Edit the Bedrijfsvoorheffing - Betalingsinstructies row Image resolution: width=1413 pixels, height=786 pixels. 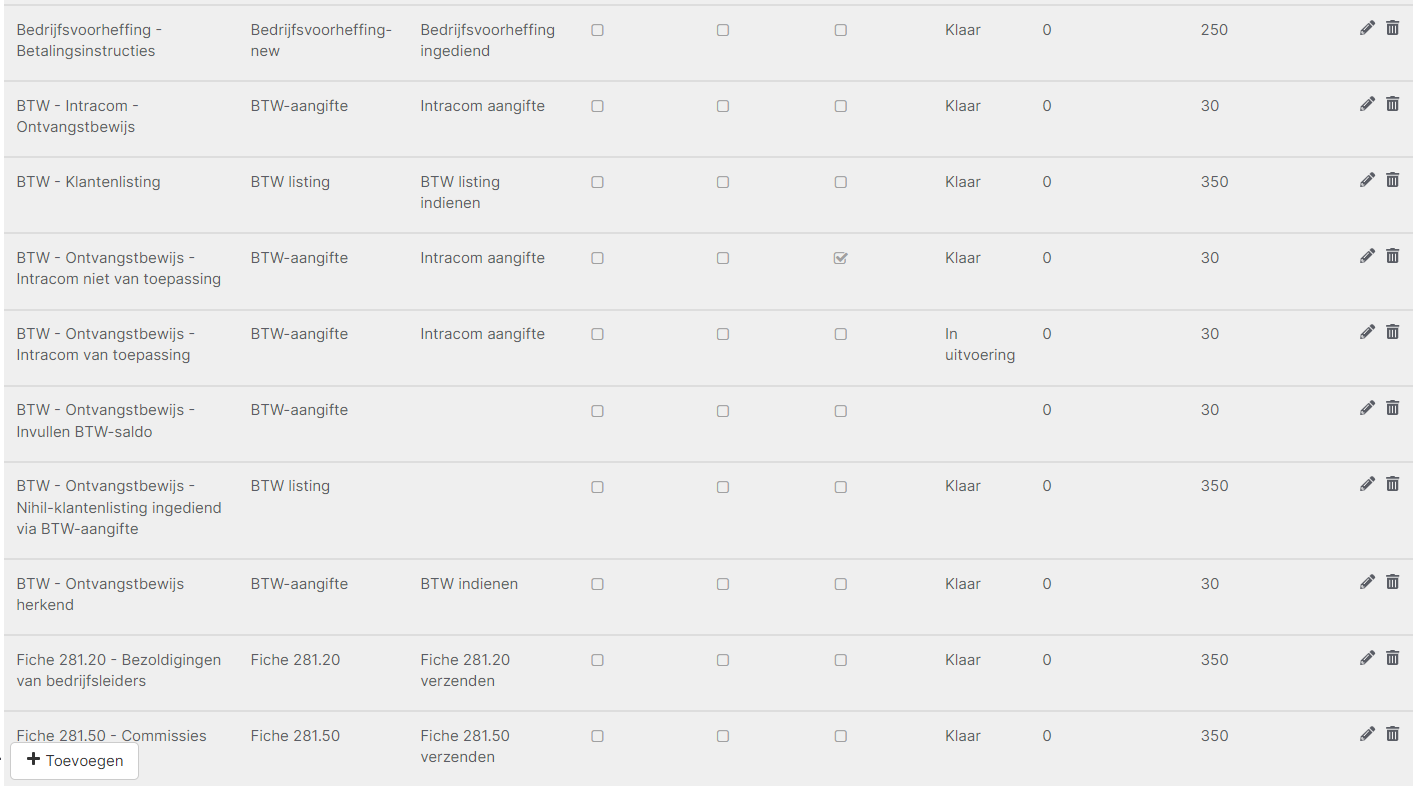[1367, 28]
